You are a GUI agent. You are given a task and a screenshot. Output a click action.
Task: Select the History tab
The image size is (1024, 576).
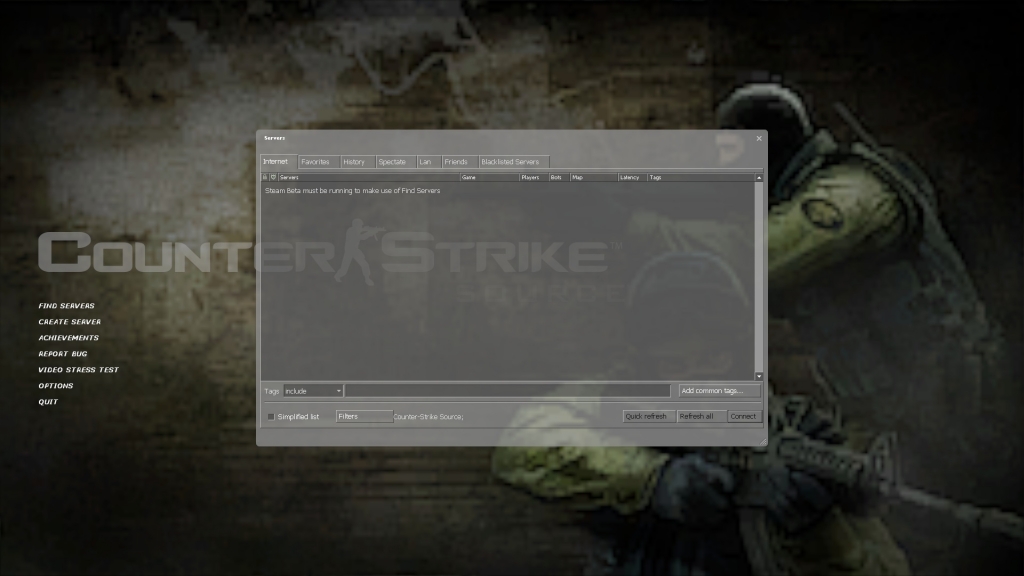[x=354, y=161]
